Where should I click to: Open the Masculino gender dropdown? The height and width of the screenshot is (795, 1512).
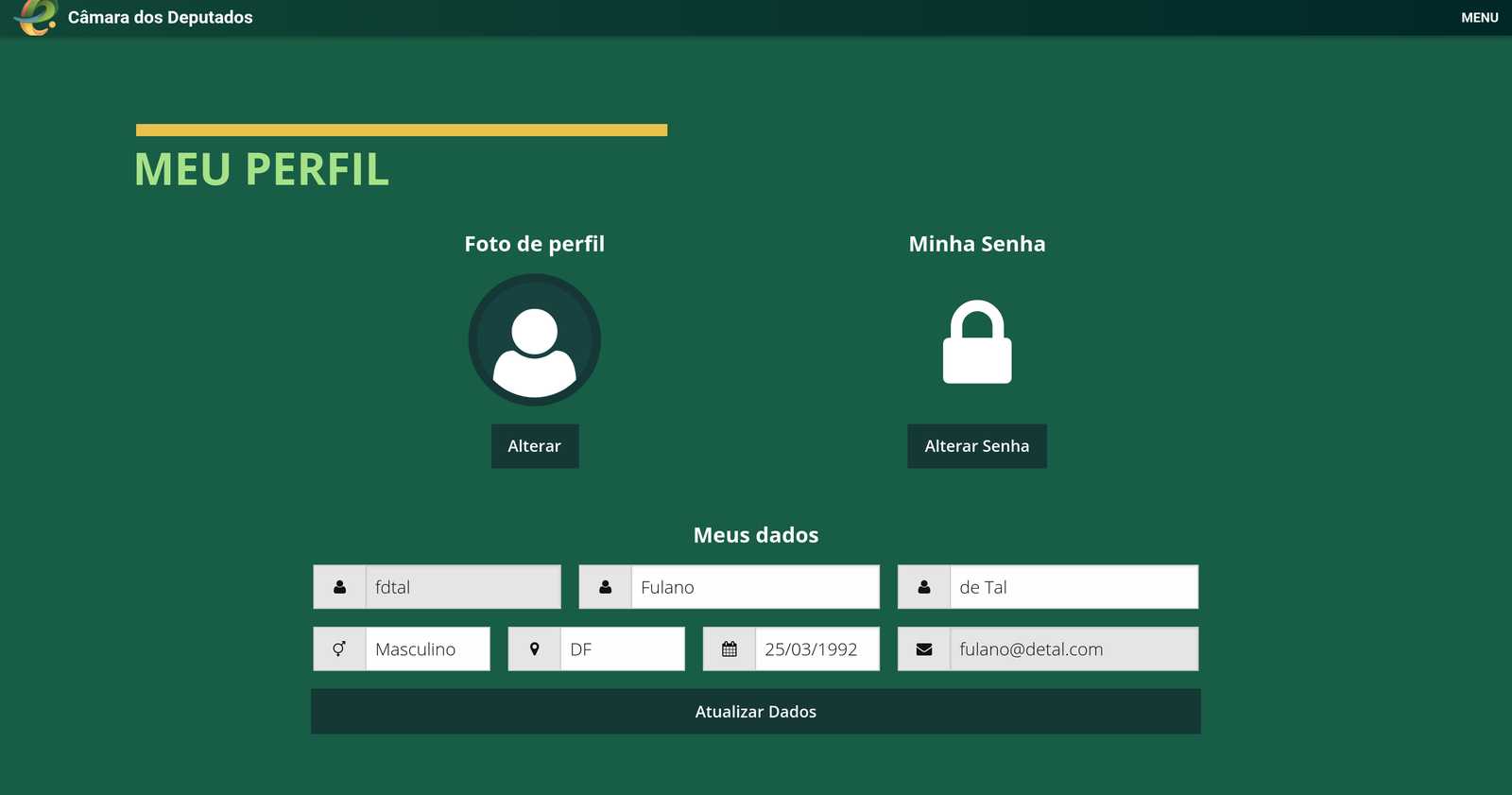click(427, 649)
